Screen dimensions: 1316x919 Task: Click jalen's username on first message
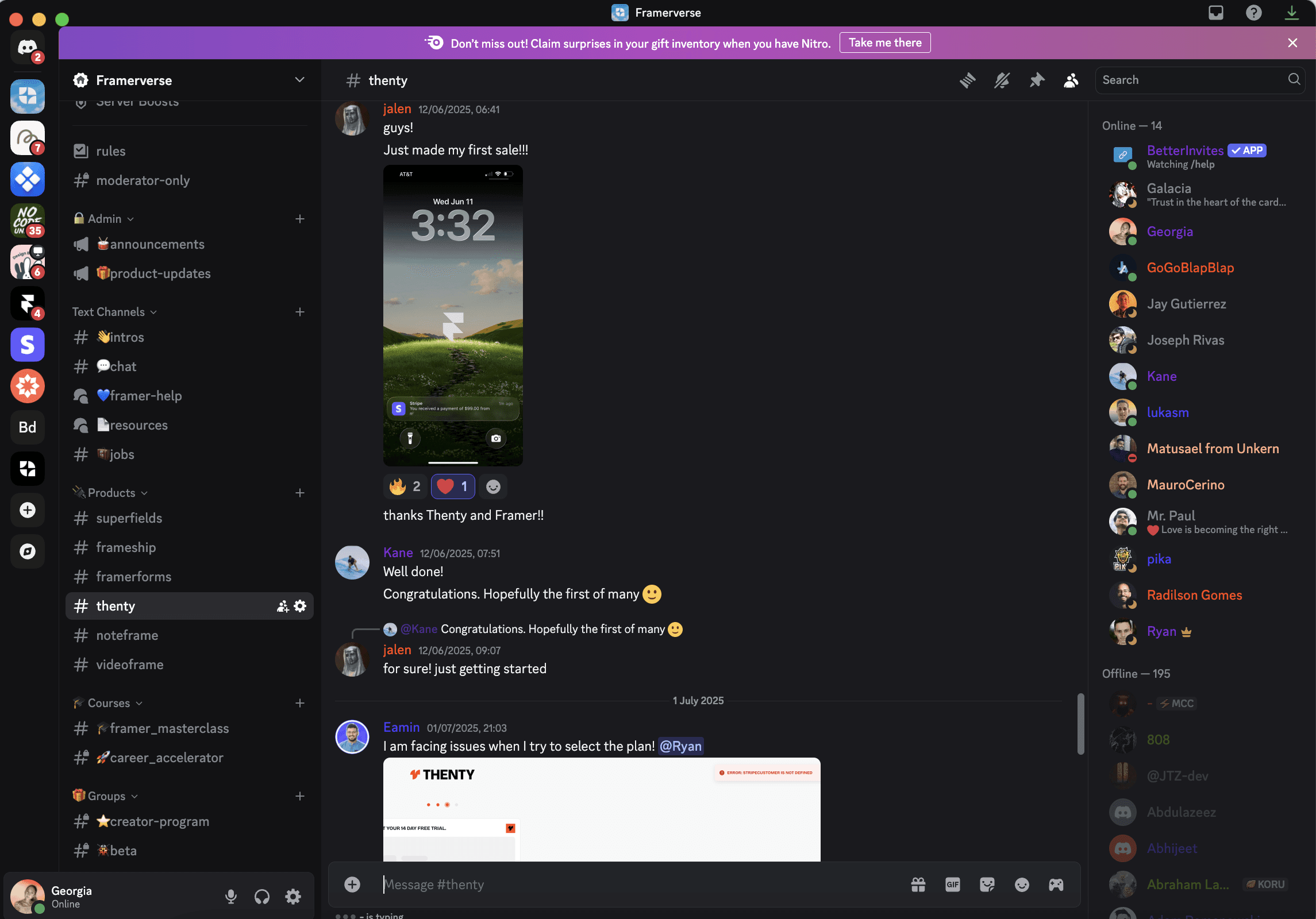pyautogui.click(x=397, y=109)
